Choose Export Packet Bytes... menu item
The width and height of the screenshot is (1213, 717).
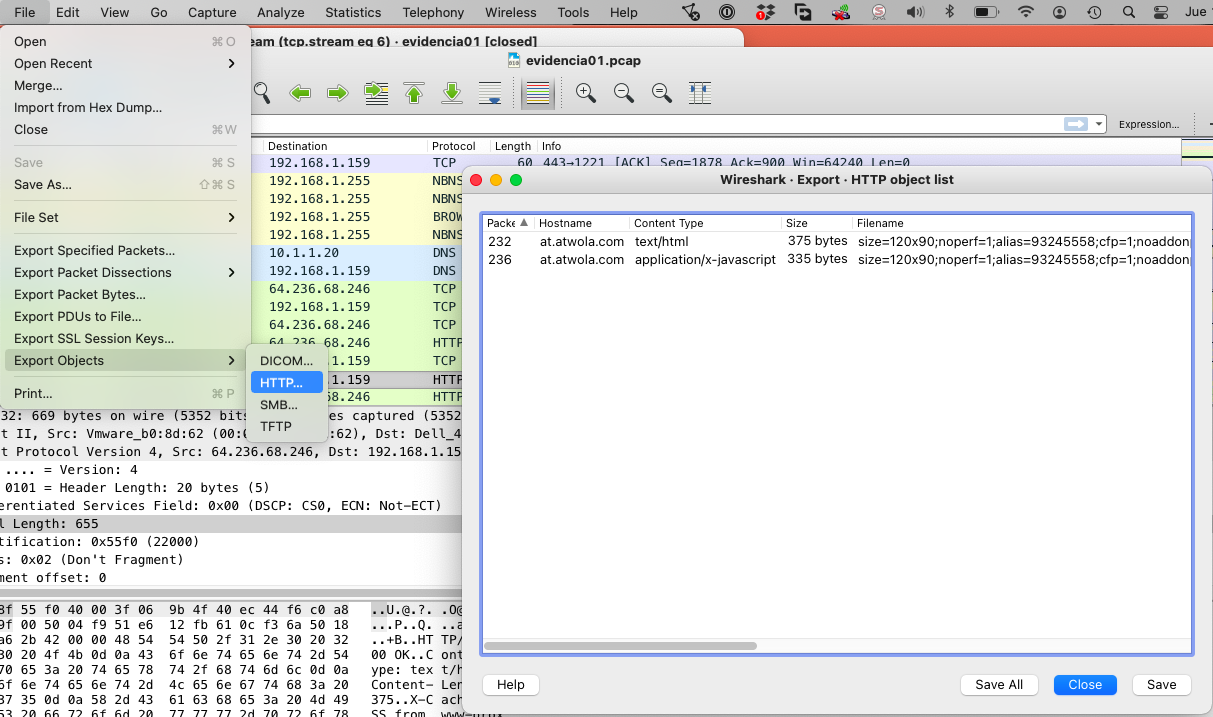point(80,294)
